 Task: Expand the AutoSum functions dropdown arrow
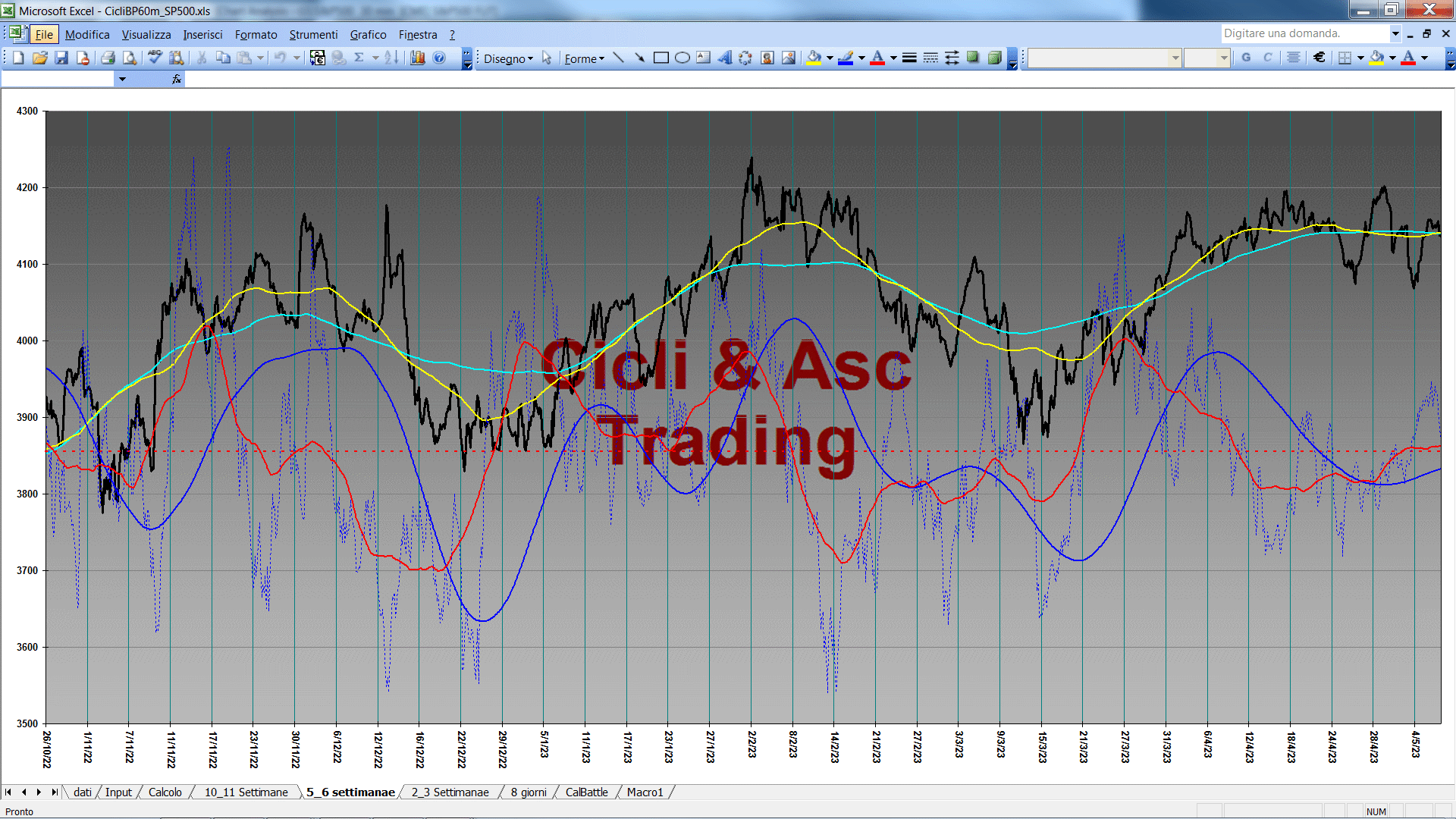click(375, 58)
